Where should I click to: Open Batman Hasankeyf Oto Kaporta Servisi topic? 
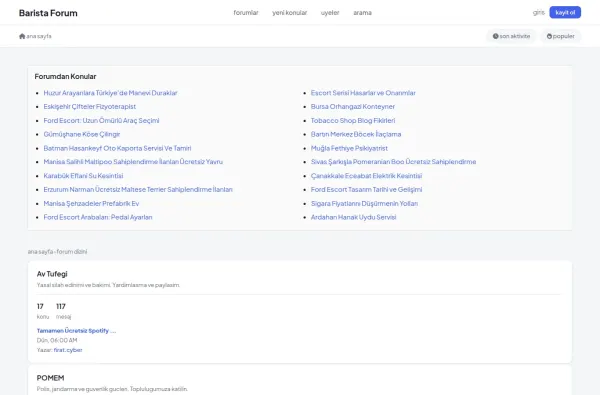click(x=117, y=148)
